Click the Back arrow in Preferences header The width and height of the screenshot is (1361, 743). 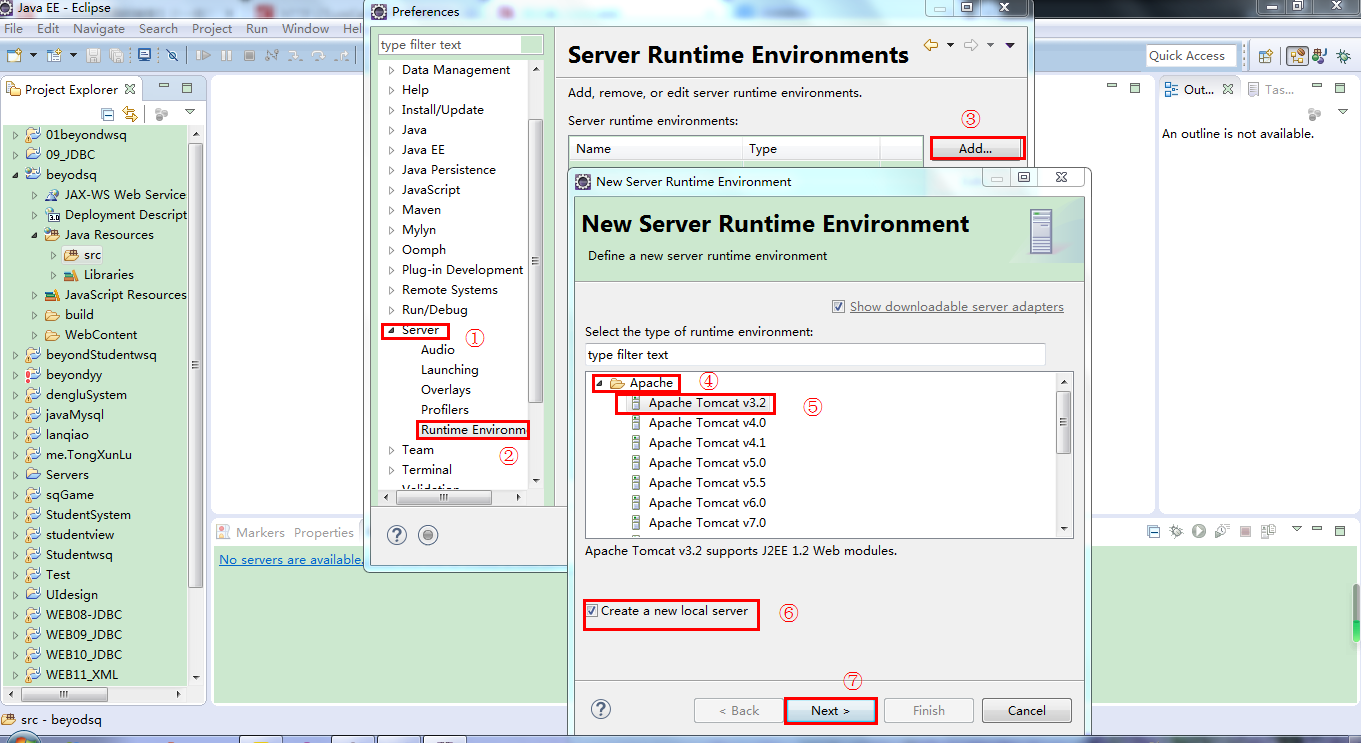931,45
